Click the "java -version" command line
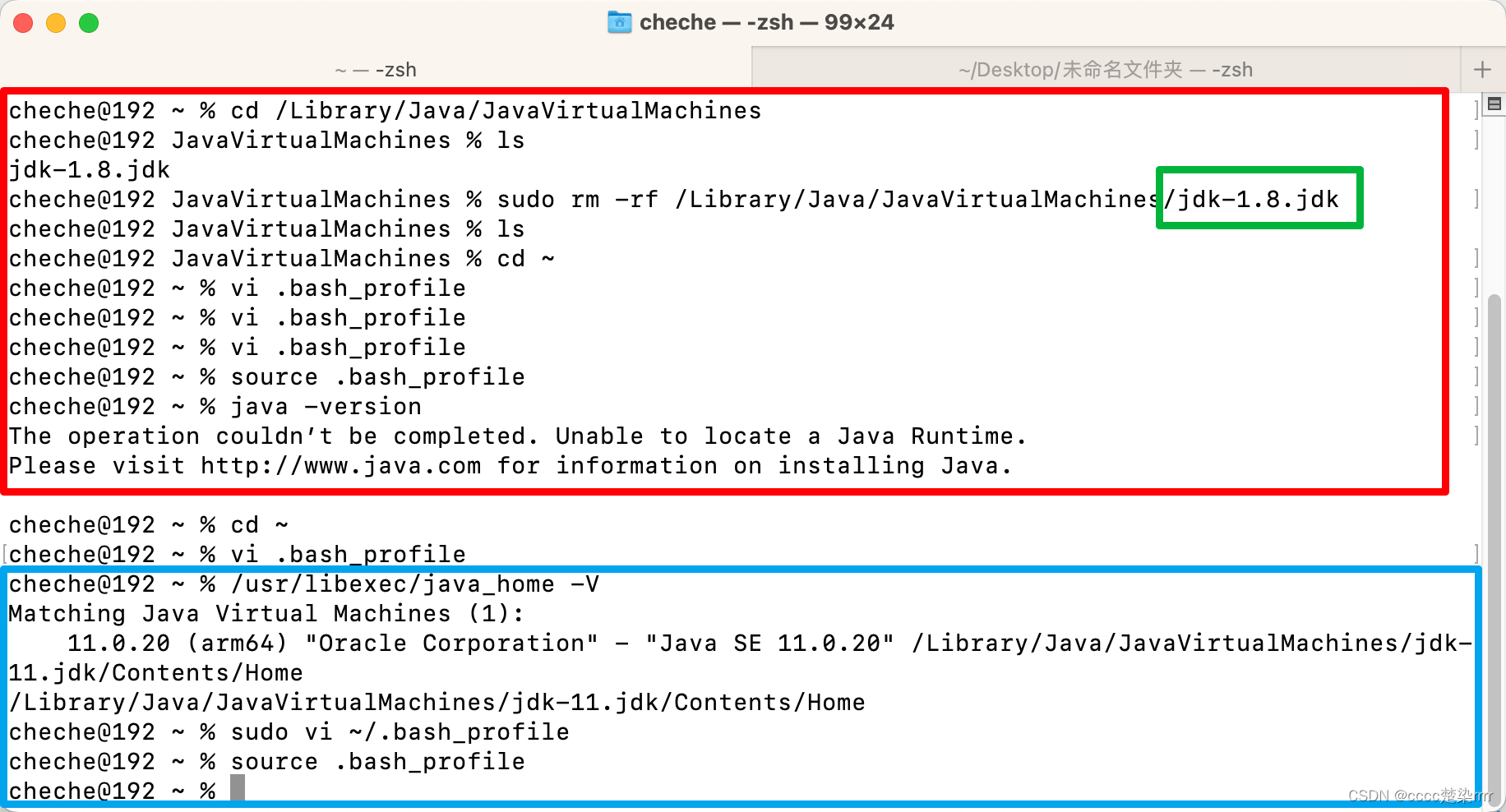The image size is (1506, 812). point(215,407)
